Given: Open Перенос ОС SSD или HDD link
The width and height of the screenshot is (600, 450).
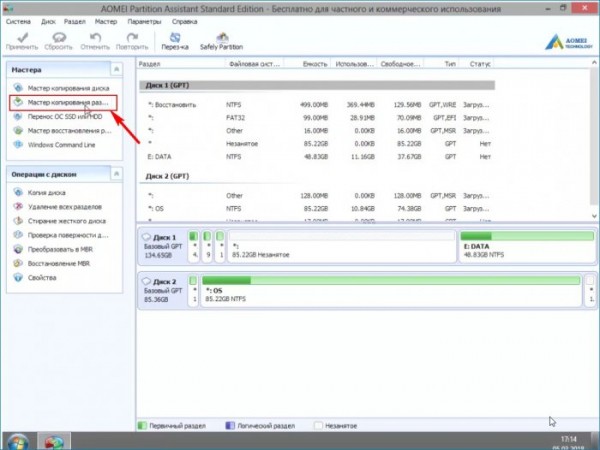Looking at the screenshot, I should pyautogui.click(x=65, y=116).
